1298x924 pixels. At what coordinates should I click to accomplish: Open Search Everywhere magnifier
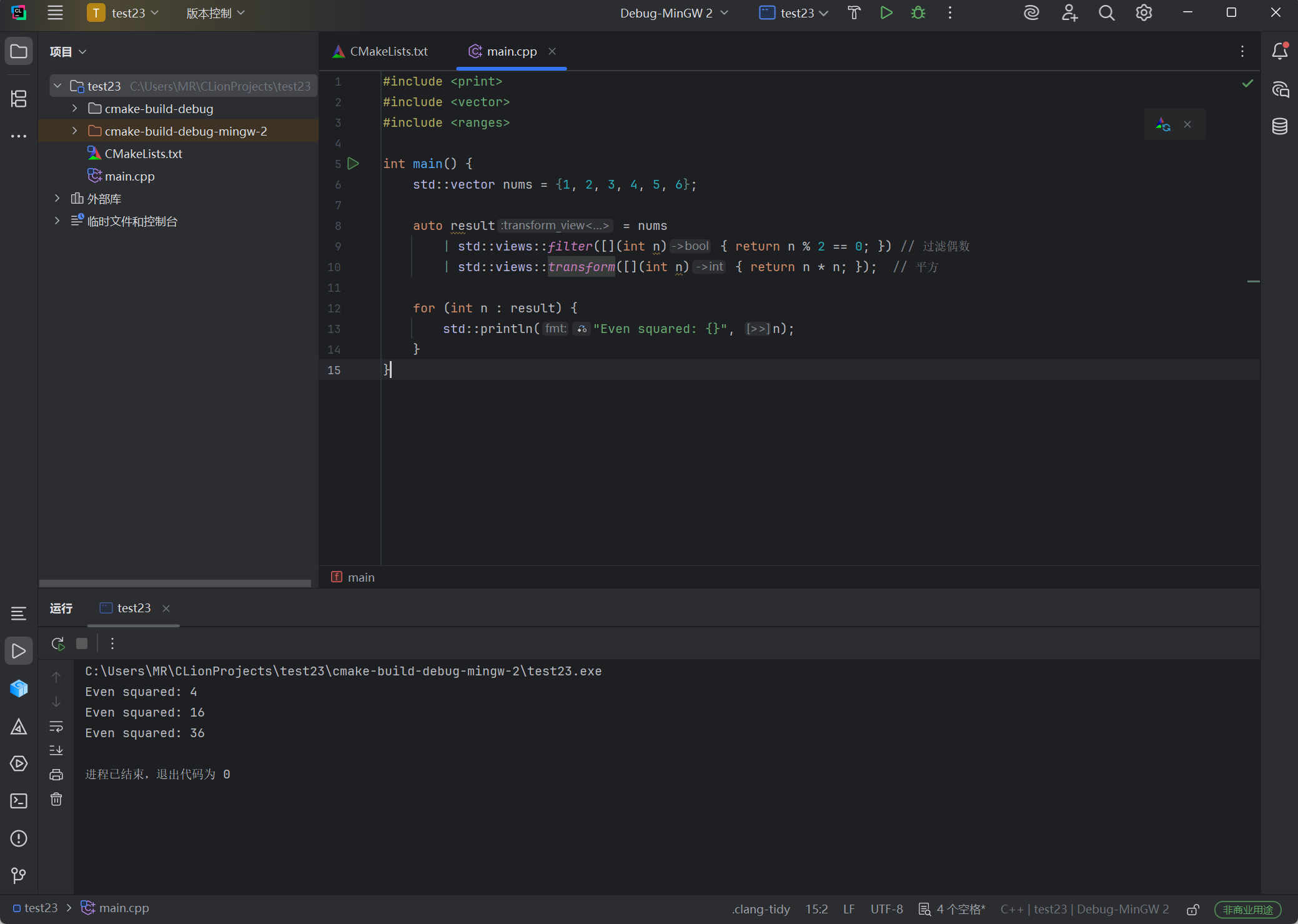1106,13
